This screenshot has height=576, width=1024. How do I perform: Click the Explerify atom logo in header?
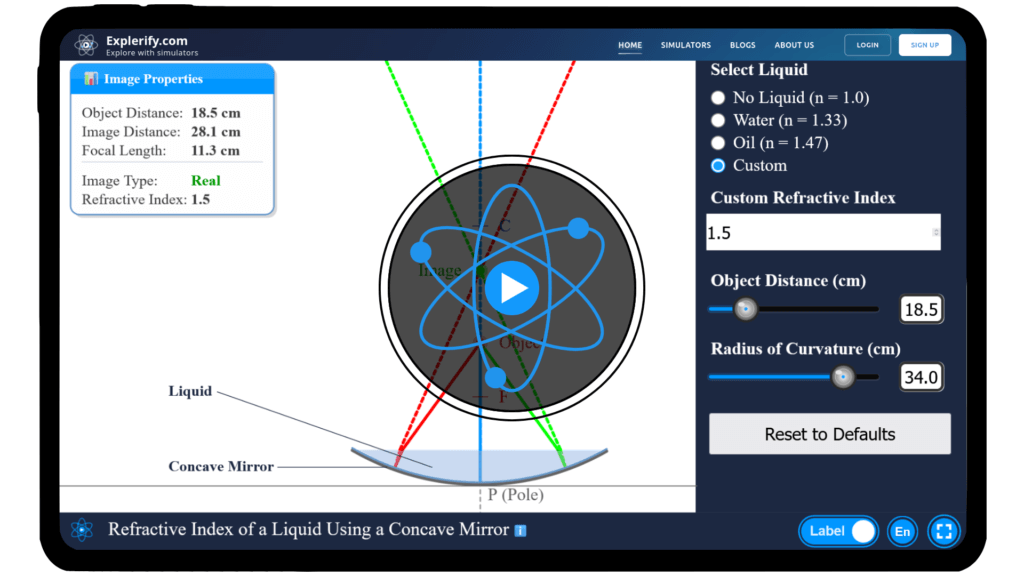(x=86, y=44)
